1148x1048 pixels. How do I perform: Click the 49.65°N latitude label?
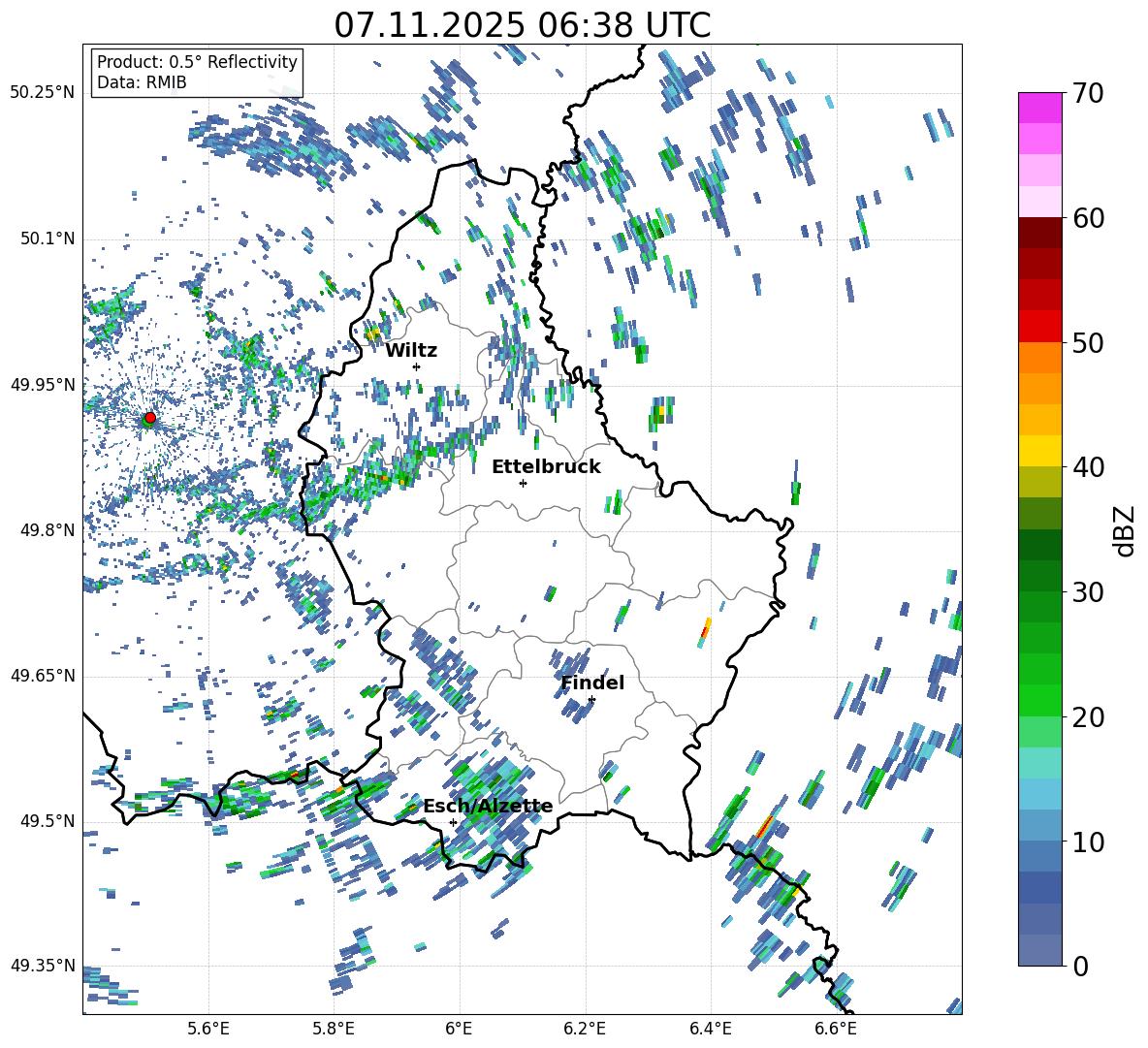coord(43,676)
